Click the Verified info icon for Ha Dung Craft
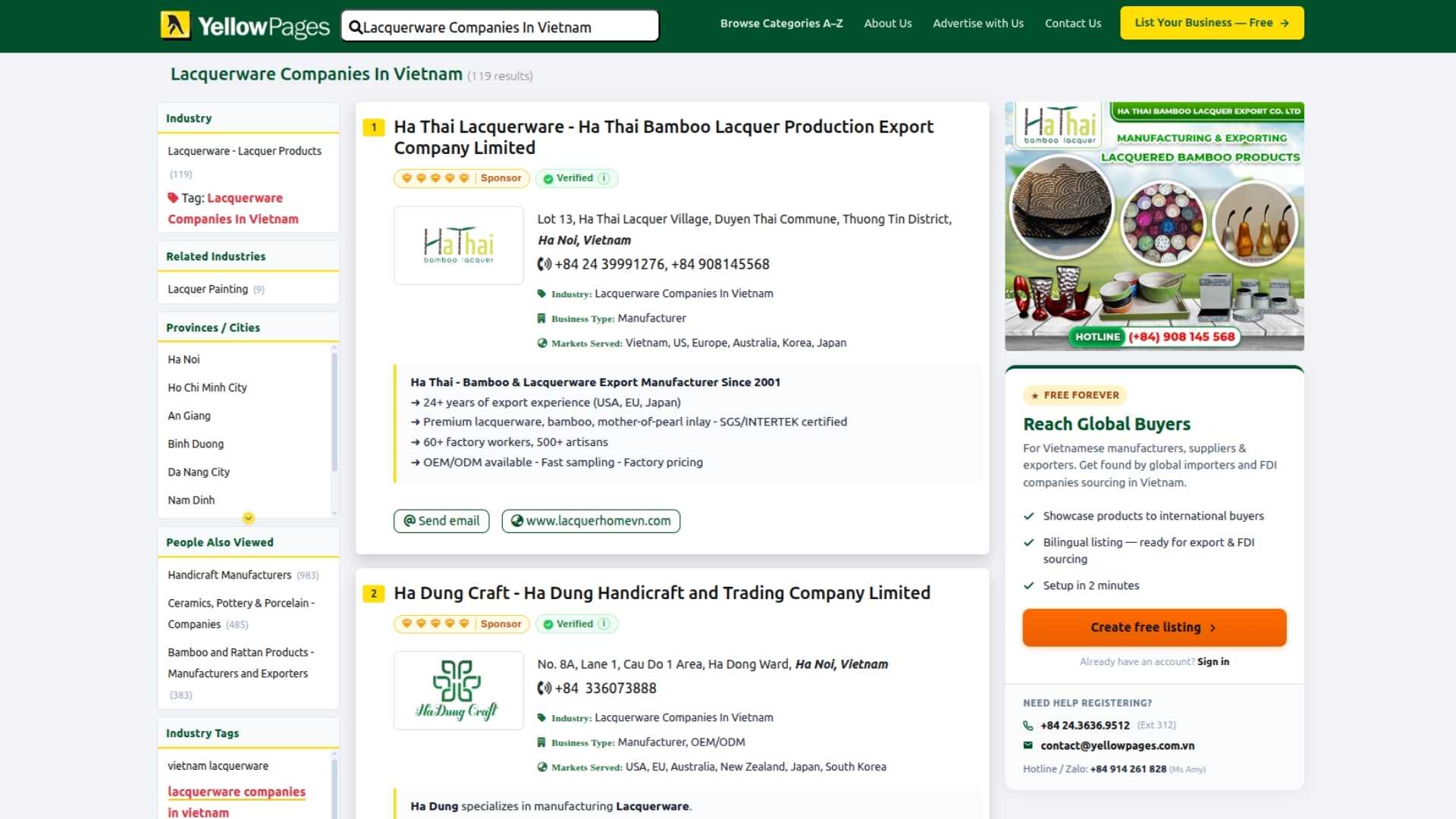The width and height of the screenshot is (1456, 819). (604, 624)
